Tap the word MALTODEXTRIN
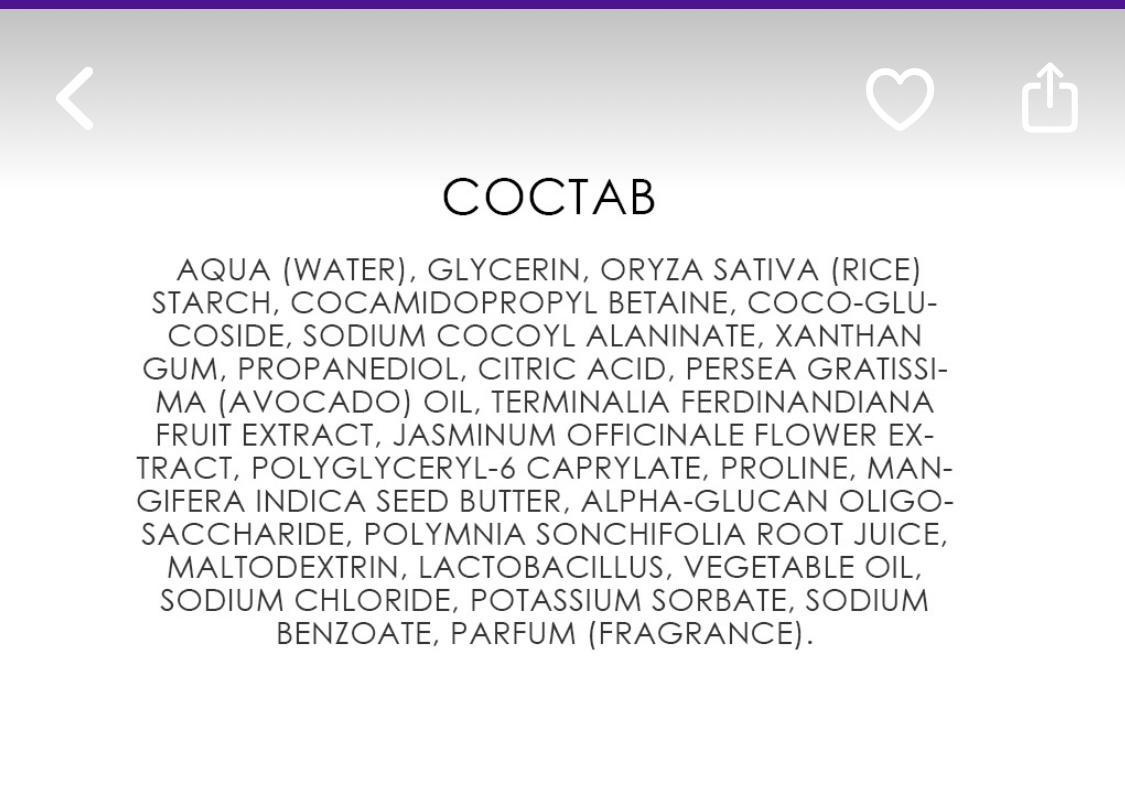The height and width of the screenshot is (786, 1125). [x=283, y=567]
